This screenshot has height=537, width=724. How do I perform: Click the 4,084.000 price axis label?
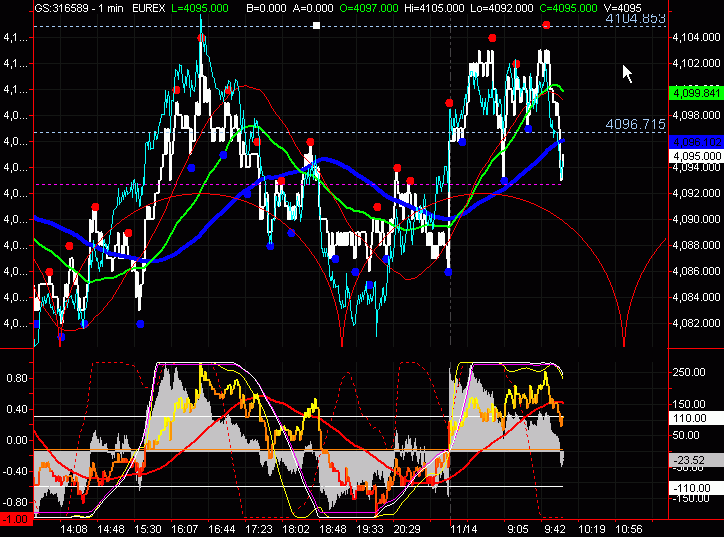[697, 297]
